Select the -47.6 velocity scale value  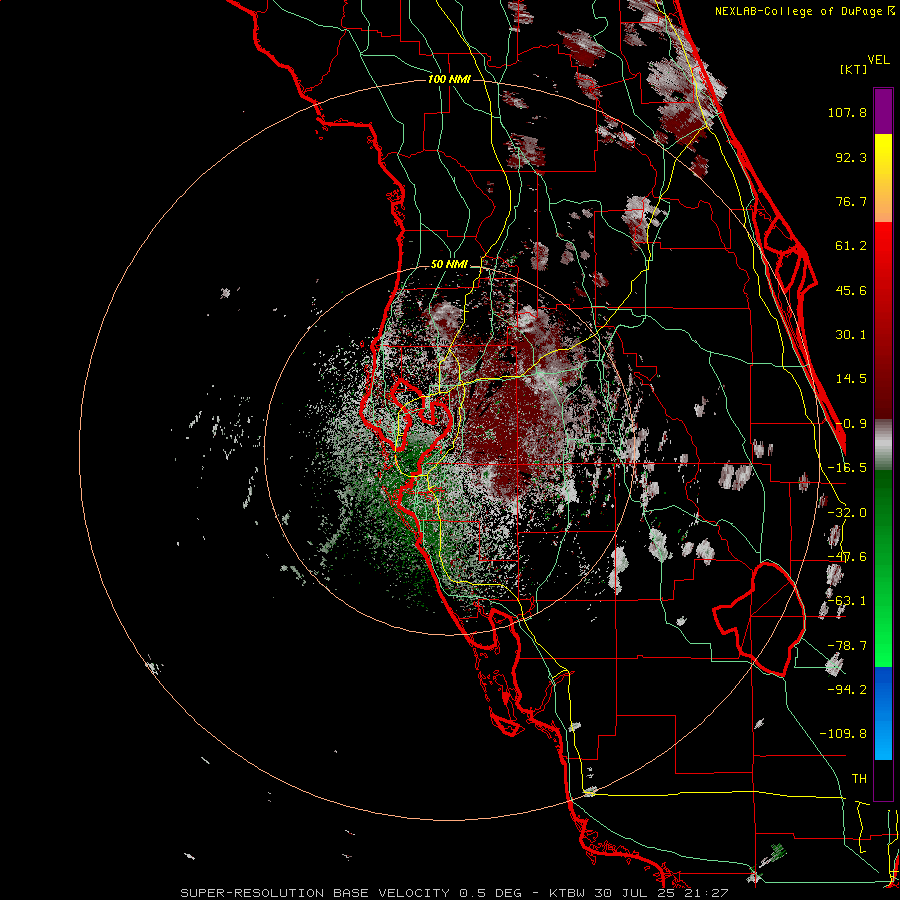pos(847,557)
